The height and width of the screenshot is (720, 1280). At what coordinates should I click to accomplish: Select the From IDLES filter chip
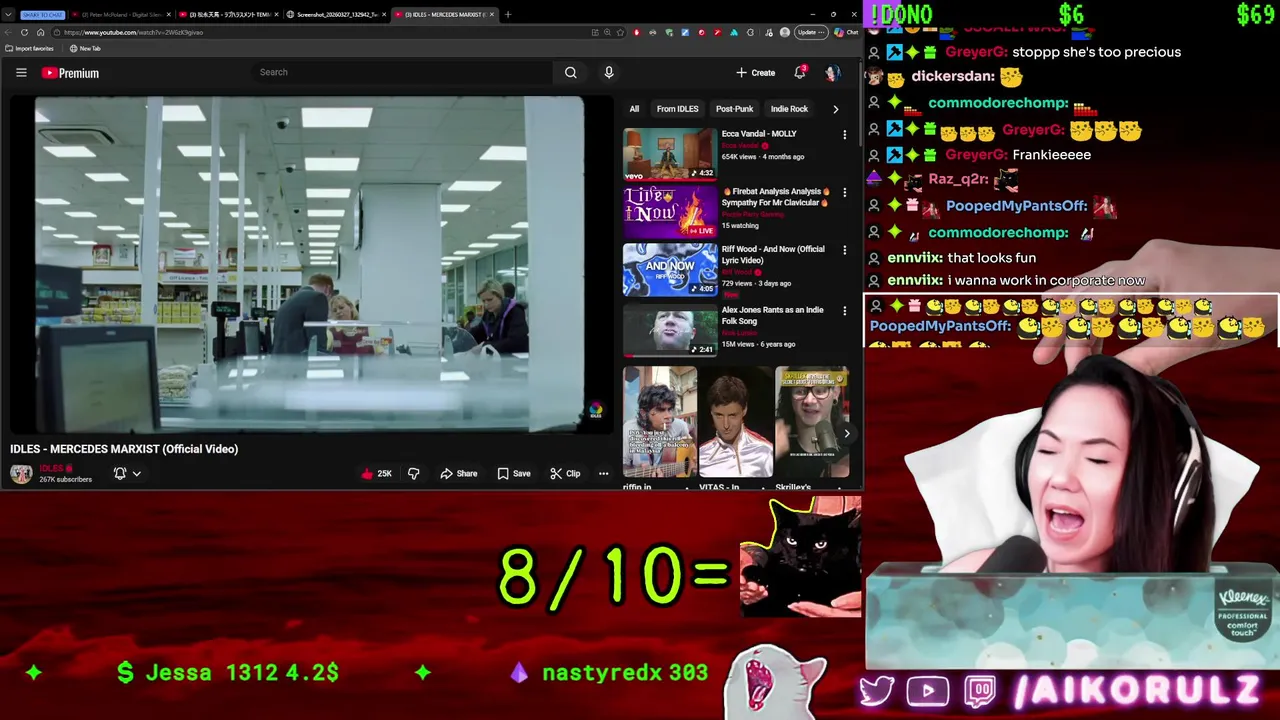pos(677,109)
